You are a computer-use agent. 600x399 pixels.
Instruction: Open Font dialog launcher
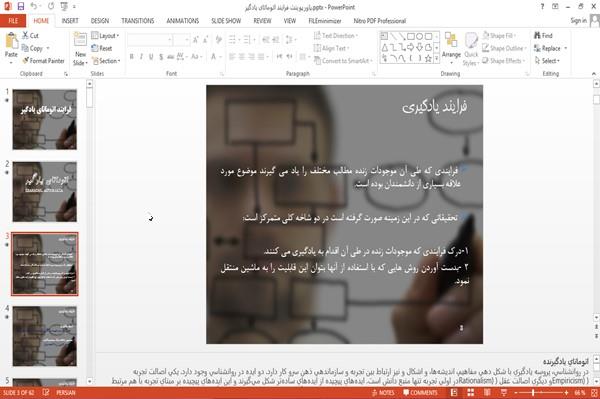click(222, 74)
